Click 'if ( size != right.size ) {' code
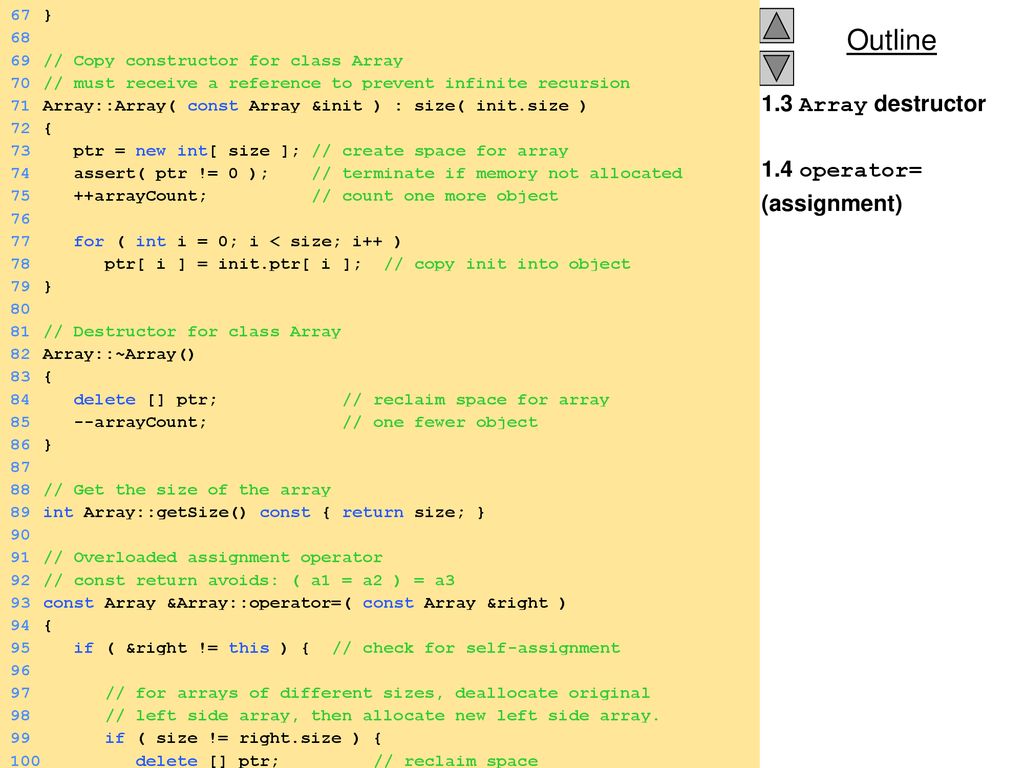 (243, 739)
